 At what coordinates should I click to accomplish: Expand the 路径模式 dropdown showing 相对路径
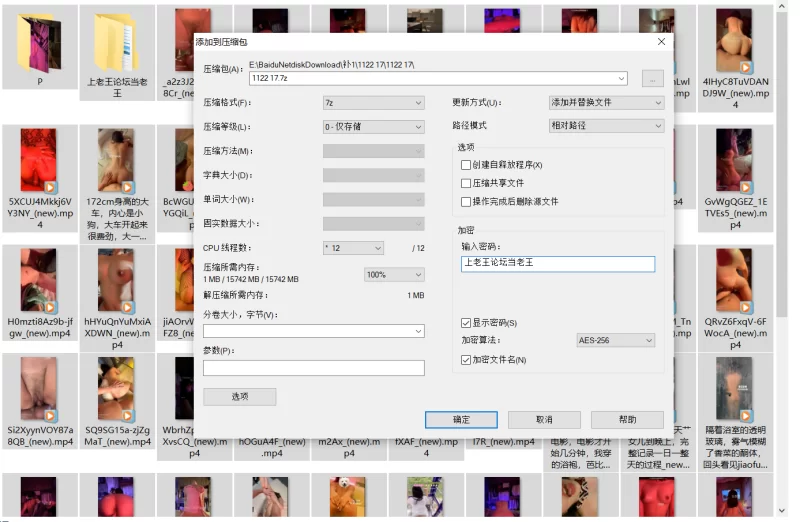[x=606, y=126]
